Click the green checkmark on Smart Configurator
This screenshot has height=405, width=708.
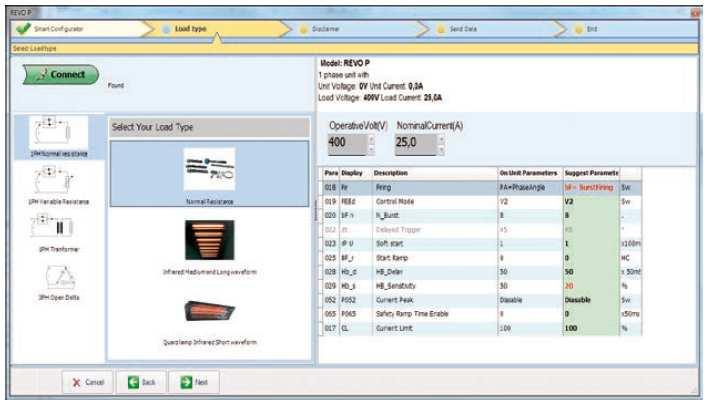[23, 29]
